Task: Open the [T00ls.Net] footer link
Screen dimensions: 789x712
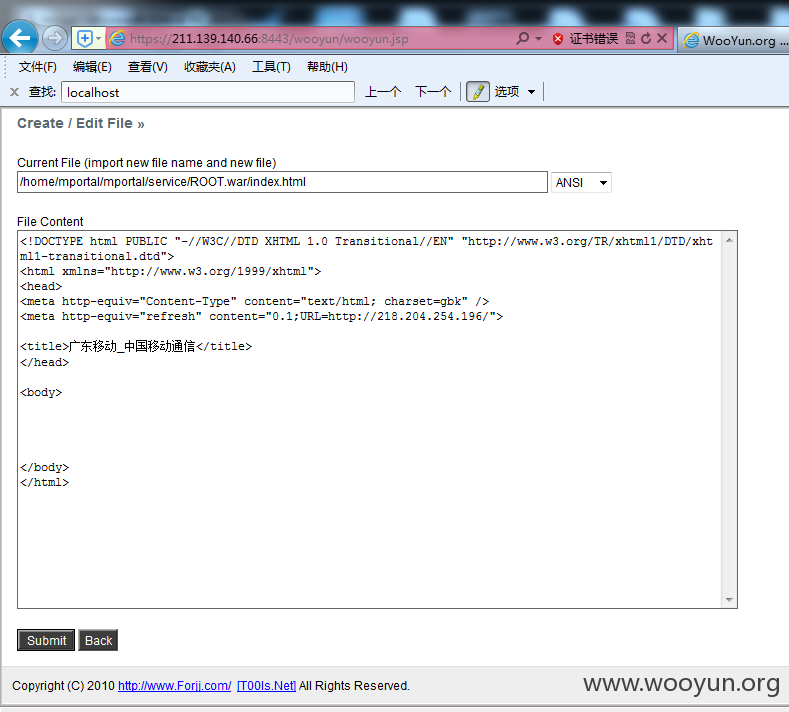Action: pos(266,686)
